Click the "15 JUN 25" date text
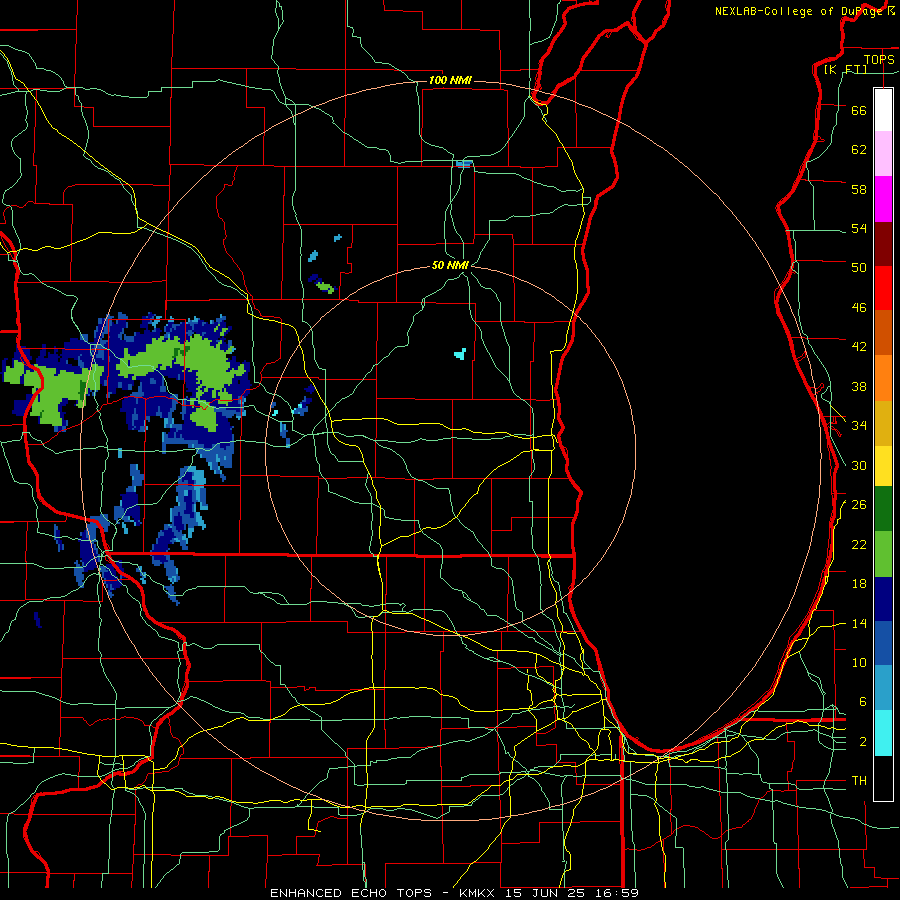 point(546,893)
